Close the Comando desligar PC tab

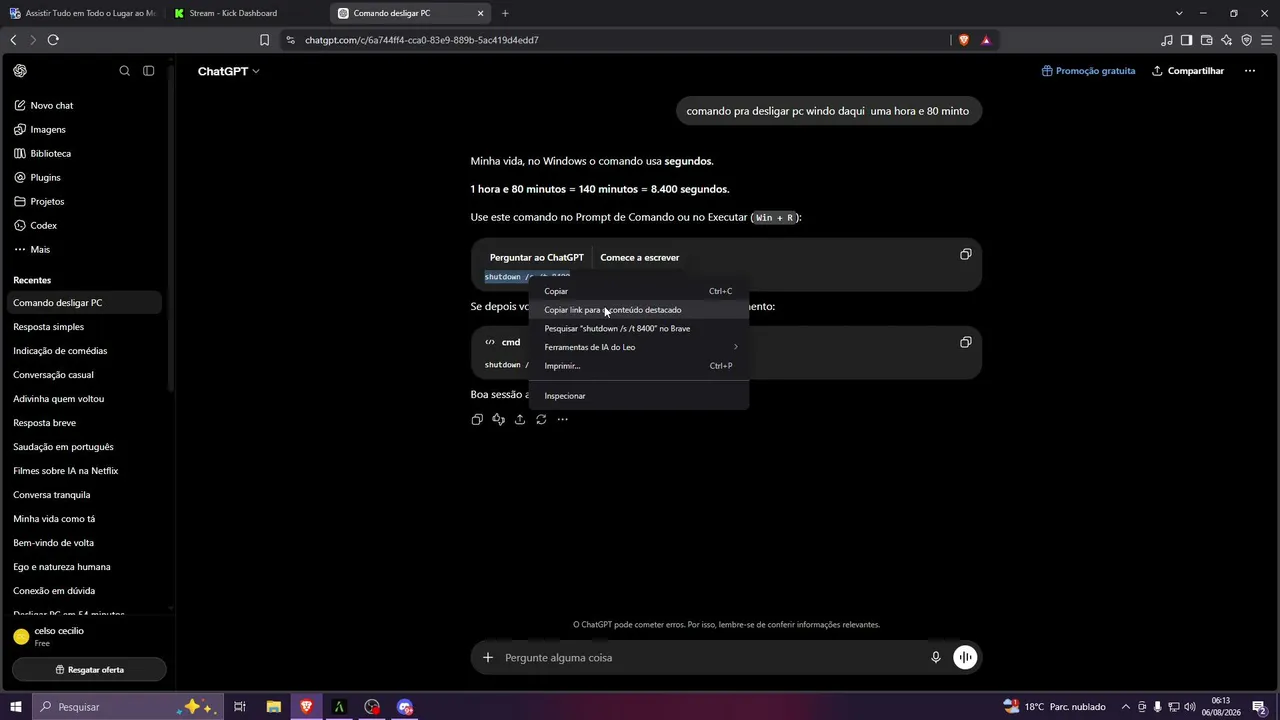coord(481,13)
